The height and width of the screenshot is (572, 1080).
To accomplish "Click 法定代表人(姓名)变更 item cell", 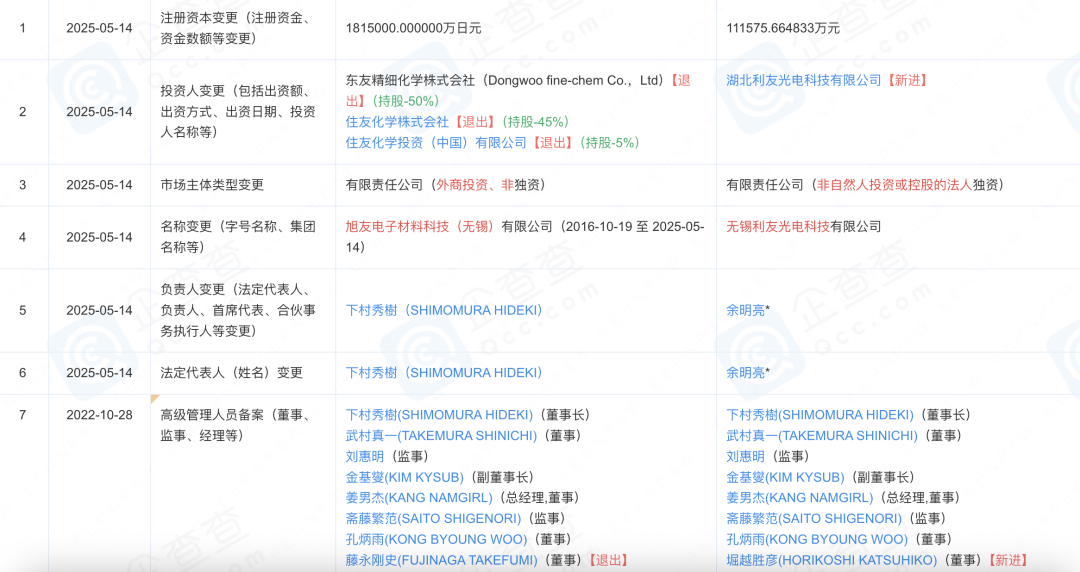I will (x=243, y=373).
